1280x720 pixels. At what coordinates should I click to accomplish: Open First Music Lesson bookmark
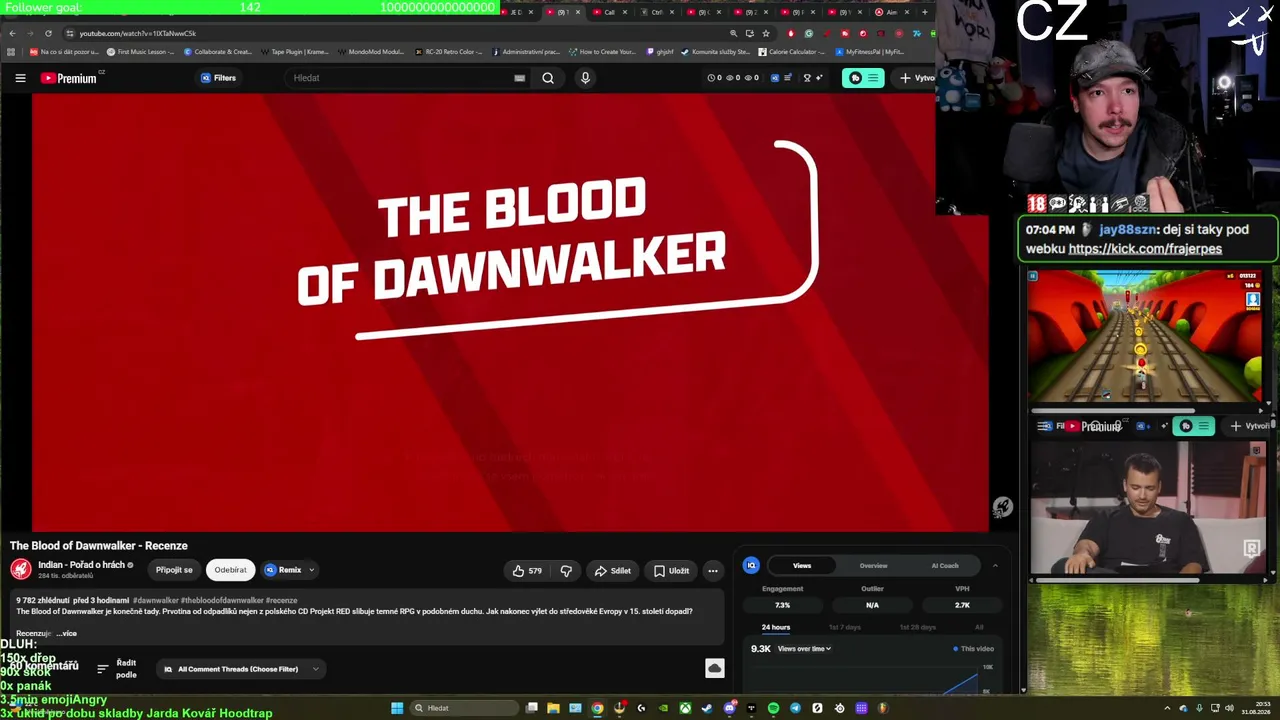140,52
